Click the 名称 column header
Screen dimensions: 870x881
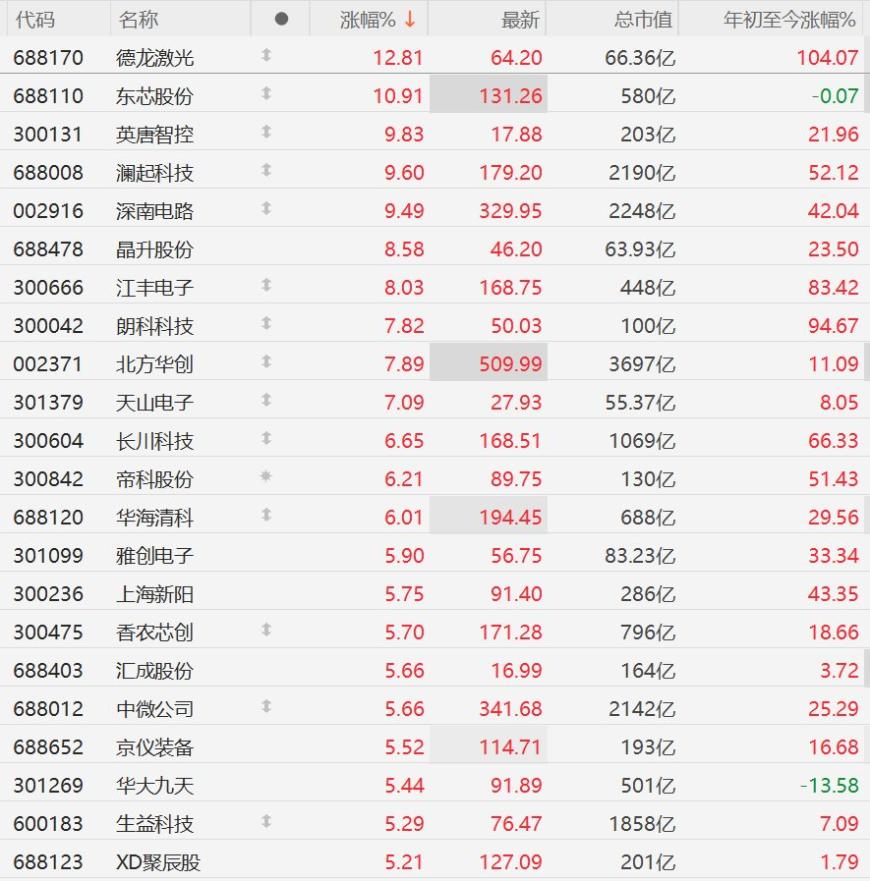tap(138, 19)
